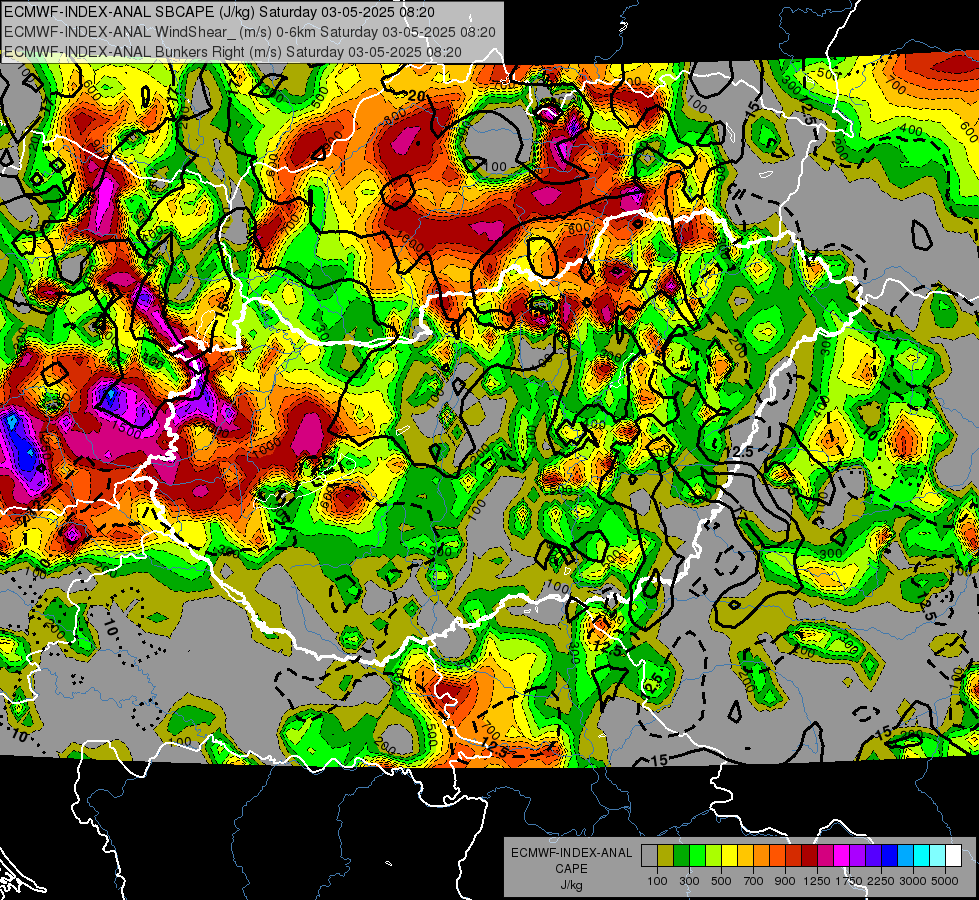979x900 pixels.
Task: Click the bright magenta legend swatch
Action: click(842, 856)
